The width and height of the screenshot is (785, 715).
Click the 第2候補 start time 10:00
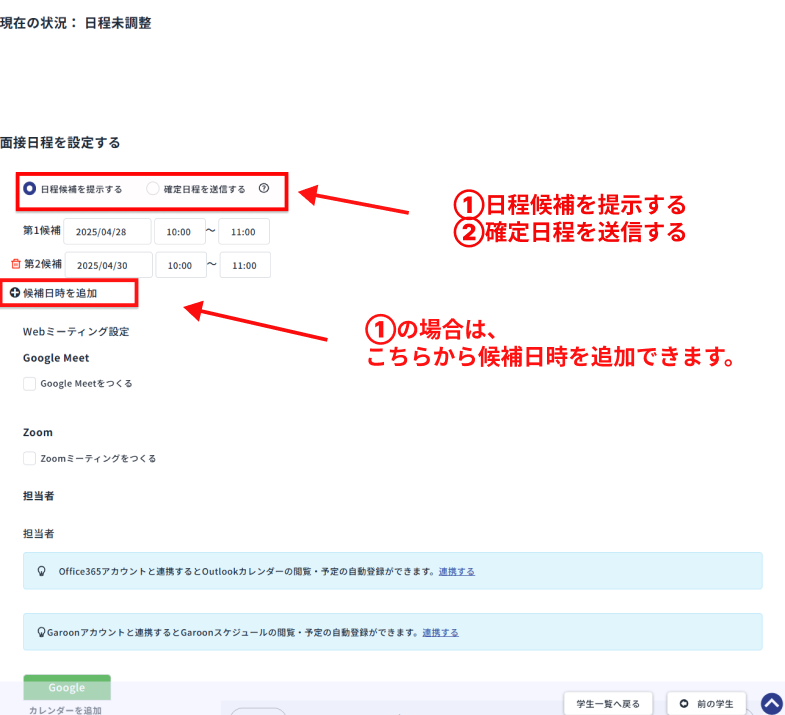(x=181, y=265)
